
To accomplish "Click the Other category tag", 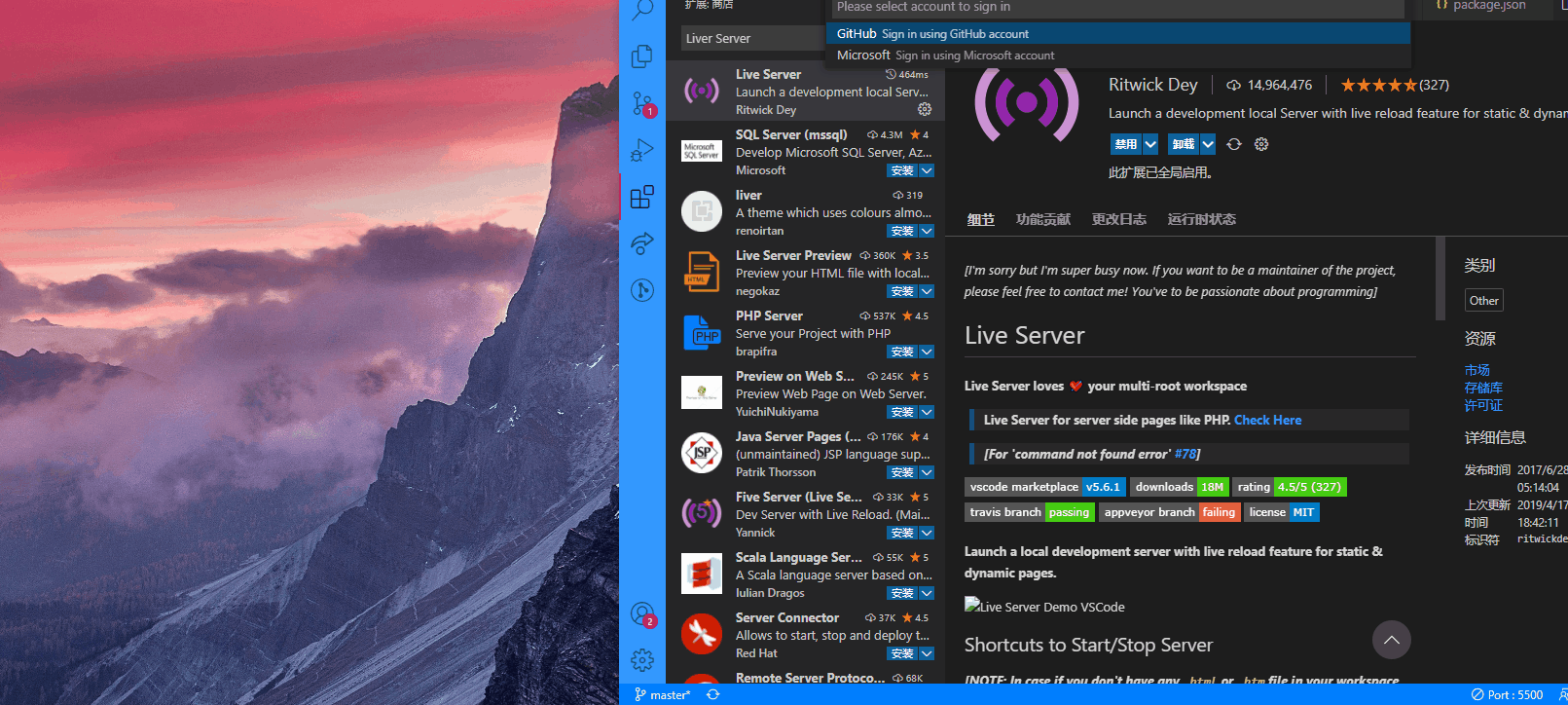I will (x=1484, y=301).
